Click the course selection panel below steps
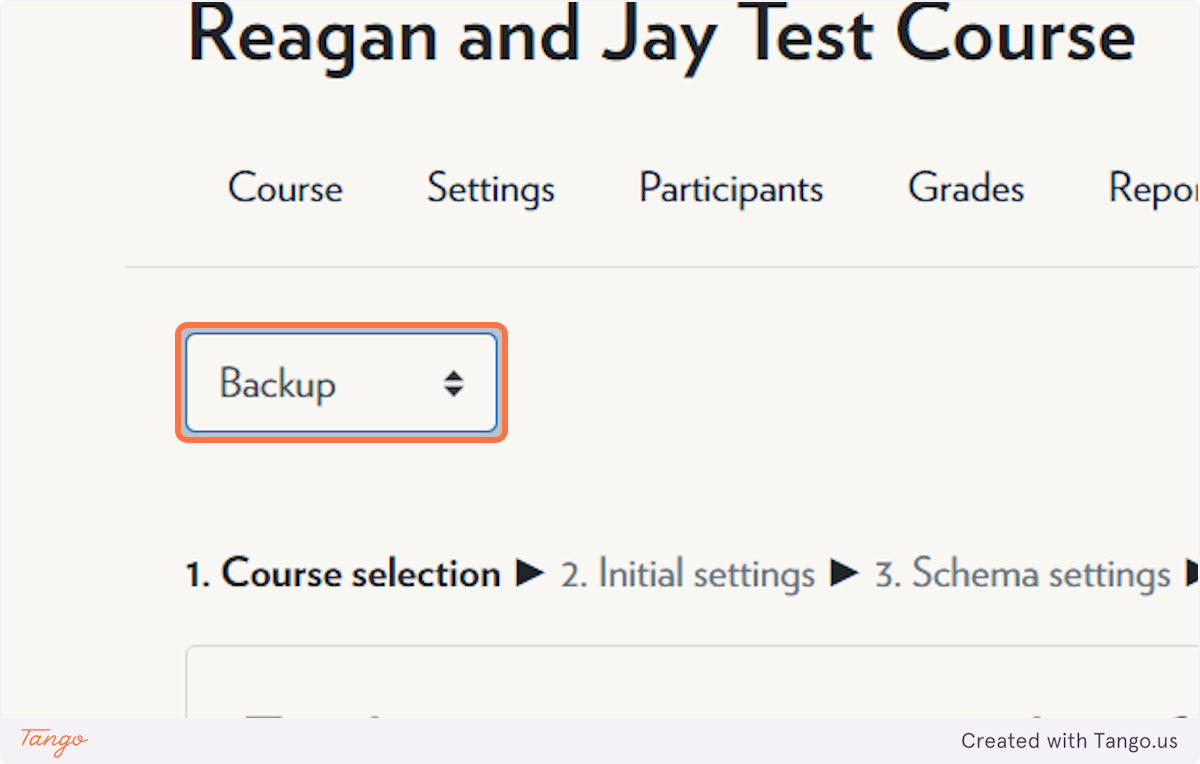Image resolution: width=1200 pixels, height=764 pixels. [693, 682]
